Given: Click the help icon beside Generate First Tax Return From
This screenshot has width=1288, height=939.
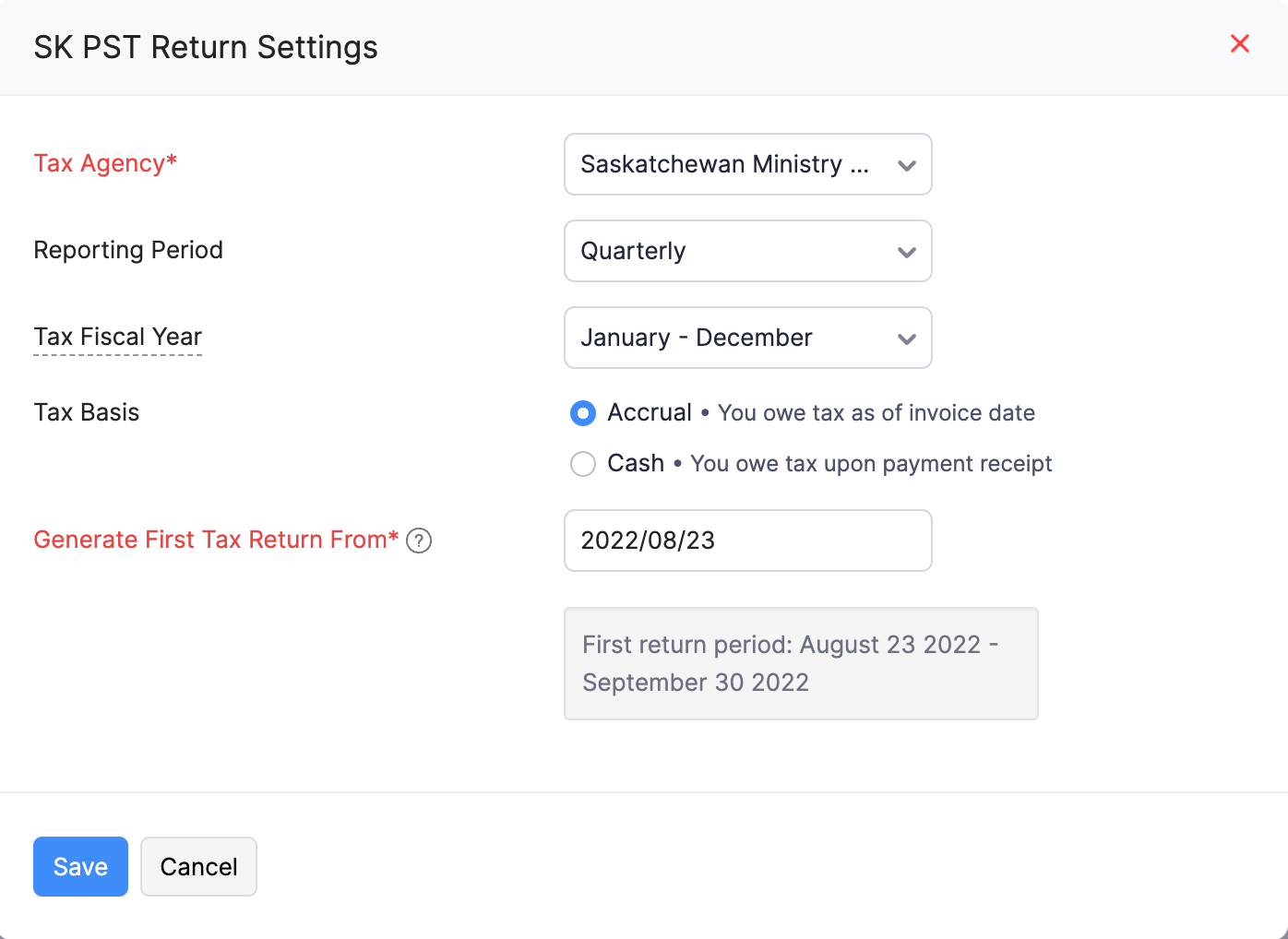Looking at the screenshot, I should 419,541.
